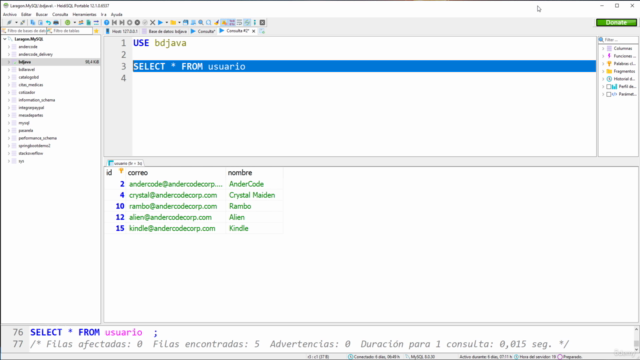Expand the bdjava database node
The height and width of the screenshot is (360, 640).
coord(9,62)
